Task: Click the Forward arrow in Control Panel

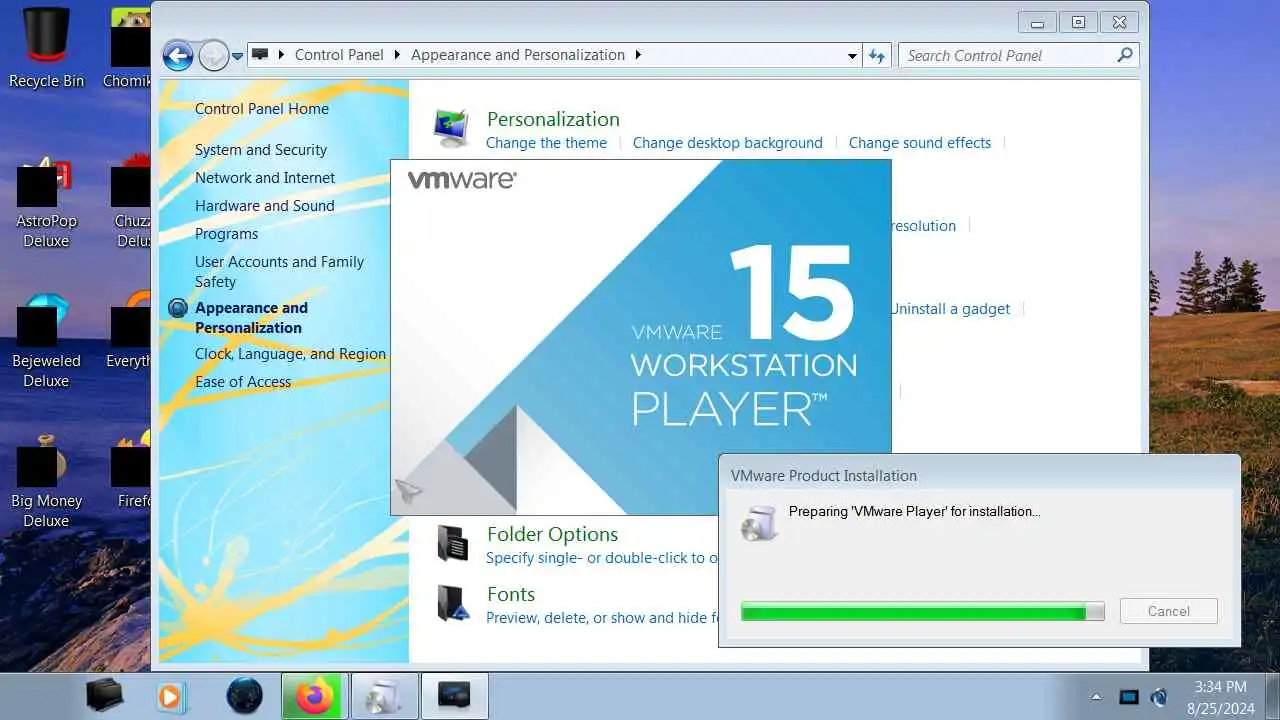Action: coord(213,55)
